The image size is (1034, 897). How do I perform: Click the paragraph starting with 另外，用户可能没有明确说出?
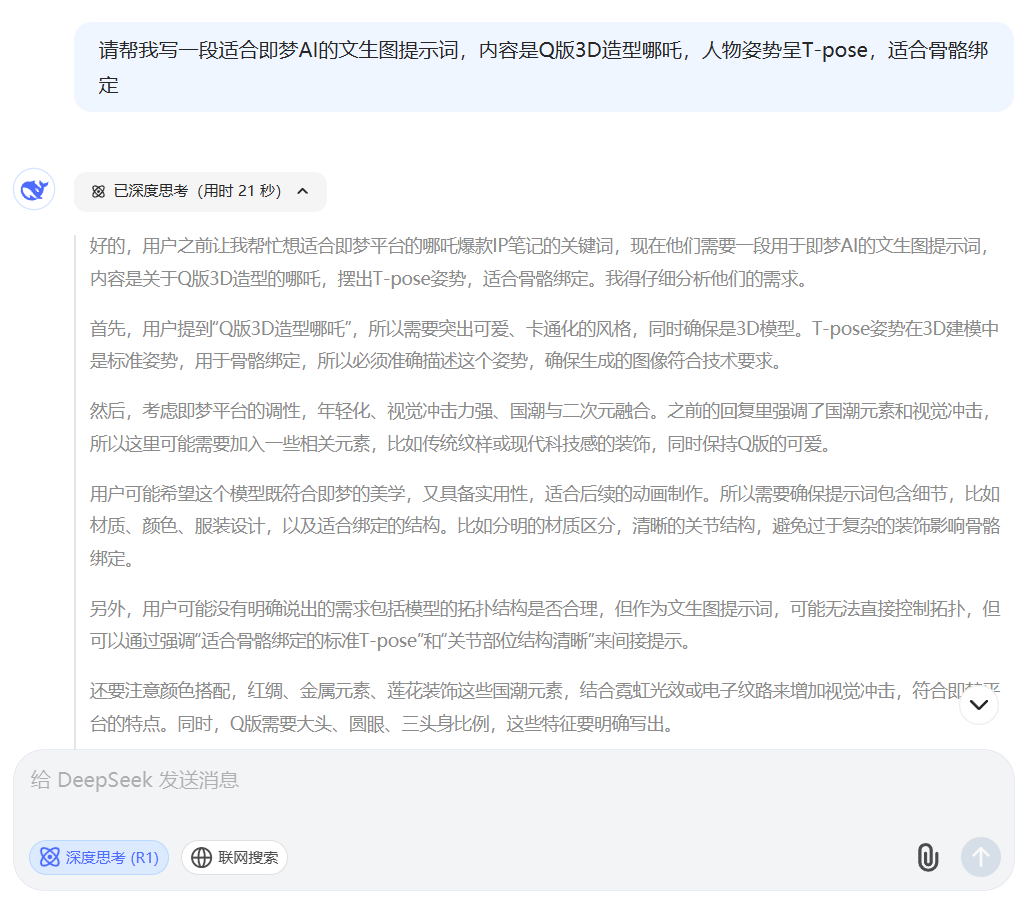point(543,625)
